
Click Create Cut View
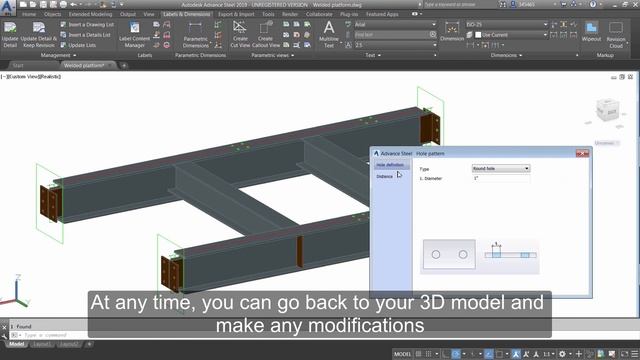(240, 35)
